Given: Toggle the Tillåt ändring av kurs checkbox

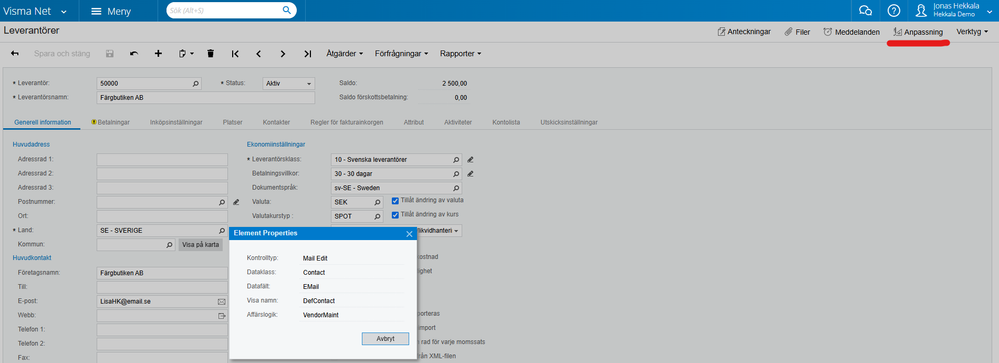Looking at the screenshot, I should click(395, 215).
